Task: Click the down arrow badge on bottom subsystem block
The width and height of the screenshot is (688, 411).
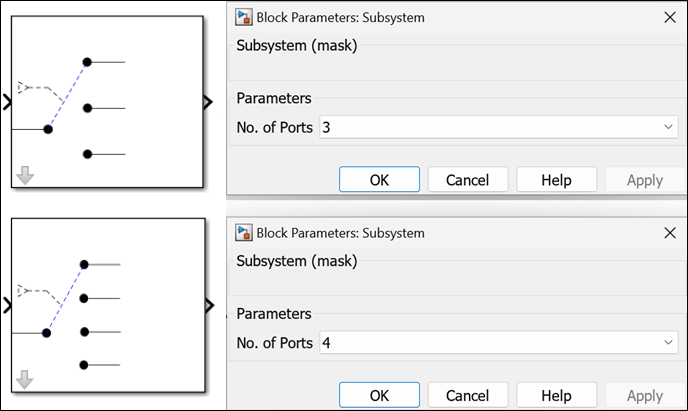Action: [x=26, y=380]
